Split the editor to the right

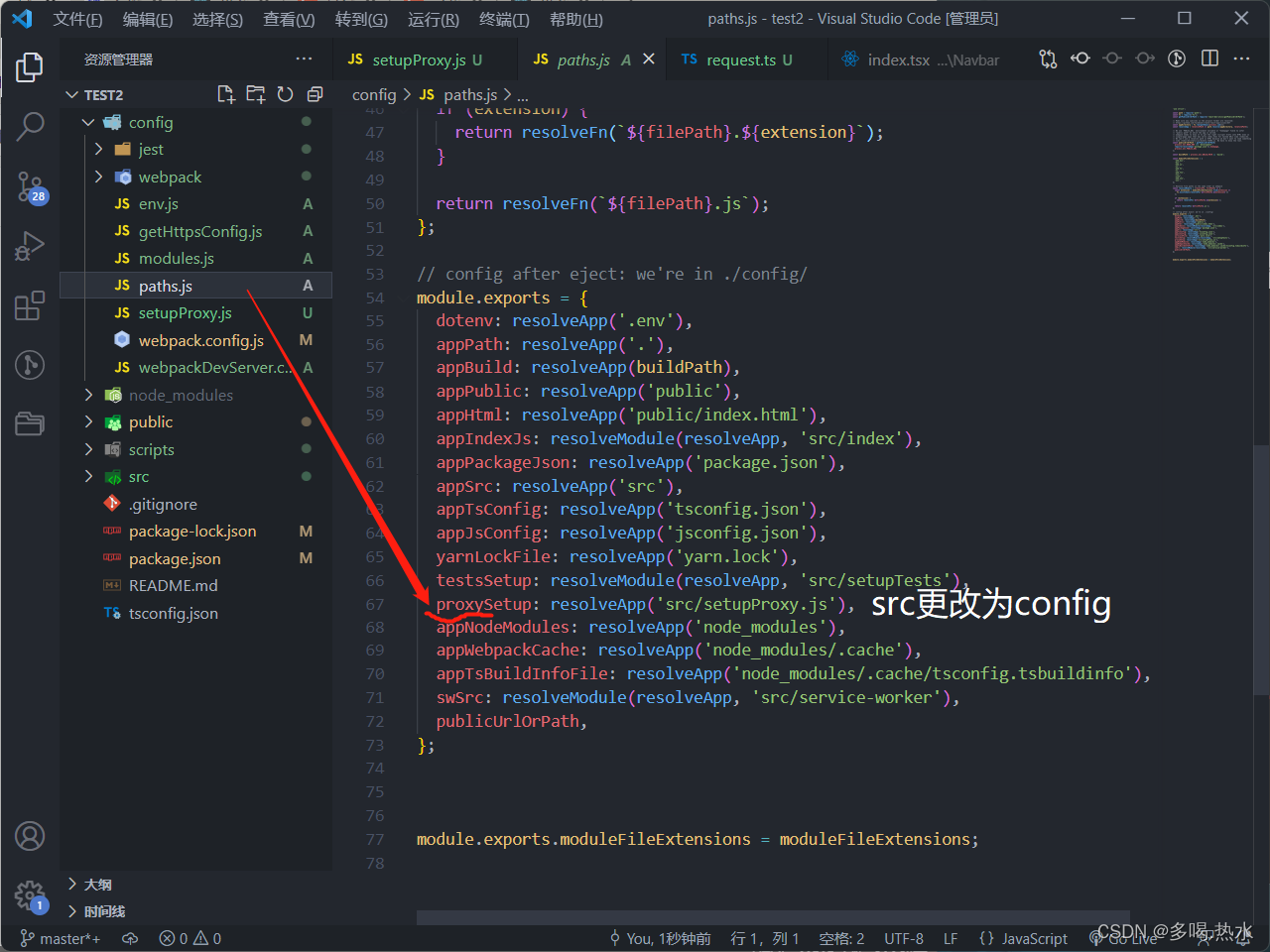tap(1209, 59)
